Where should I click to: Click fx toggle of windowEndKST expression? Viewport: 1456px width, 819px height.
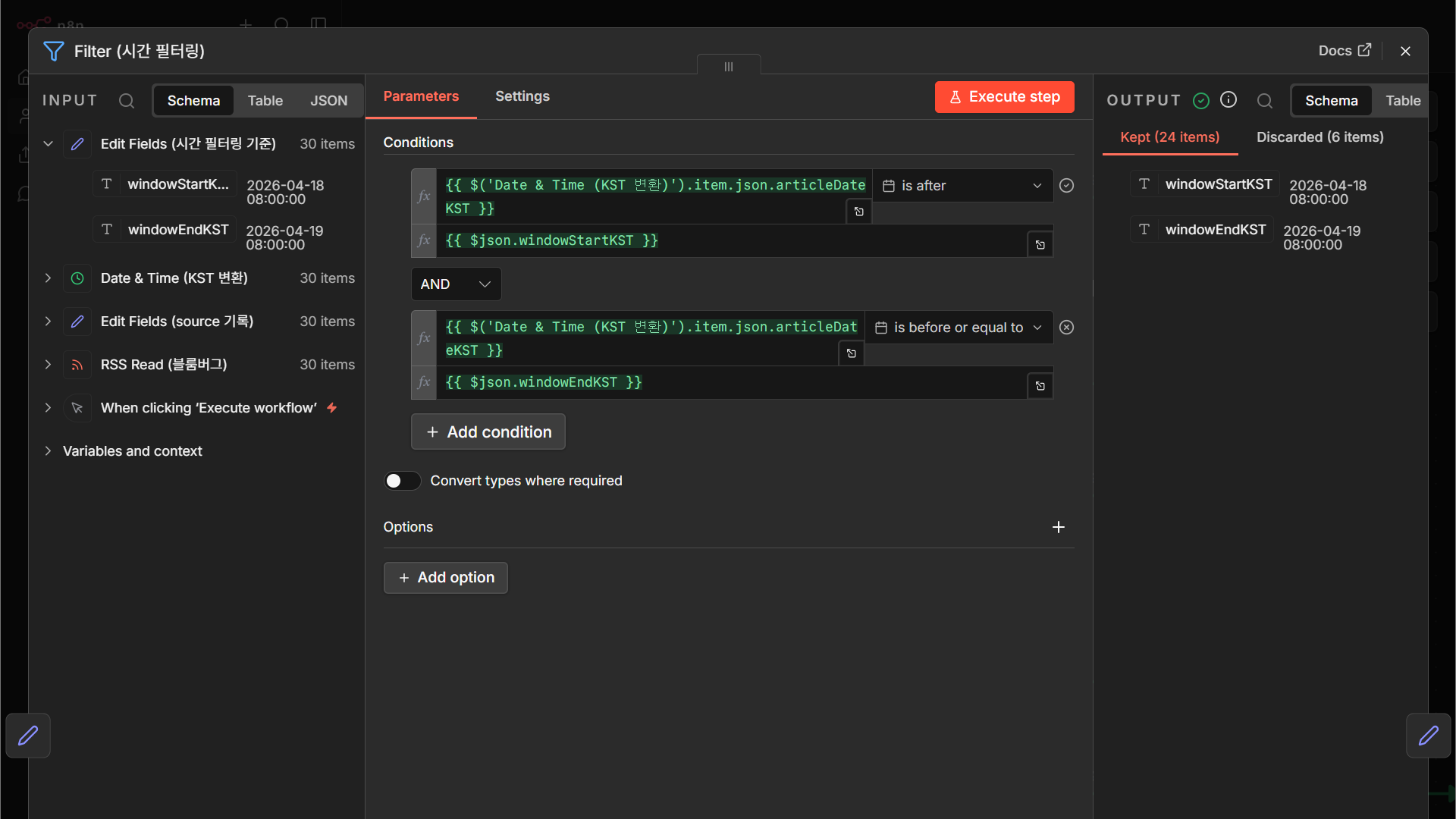point(424,382)
